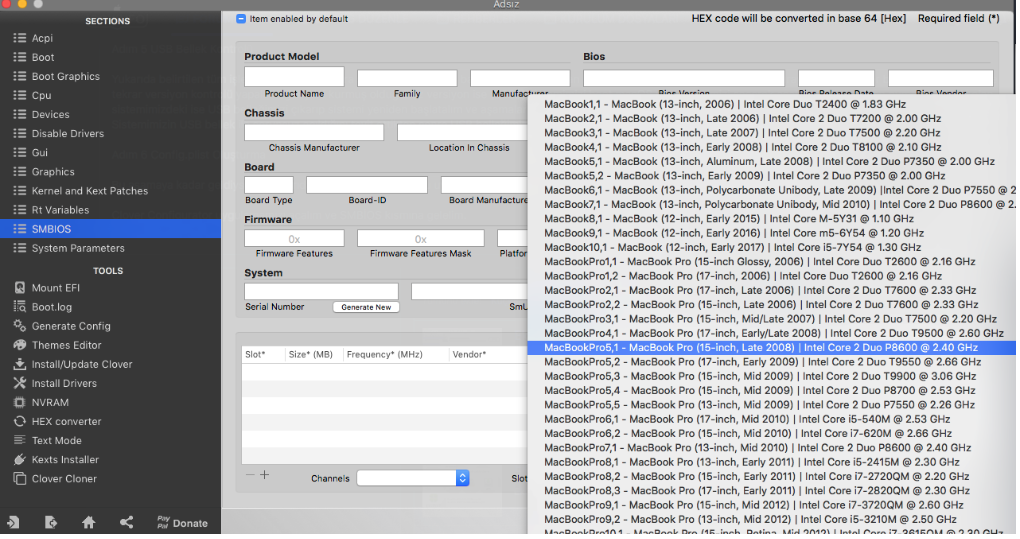Select MacBook3,1 13-inch Late 2007
Viewport: 1020px width, 539px height.
tap(772, 133)
